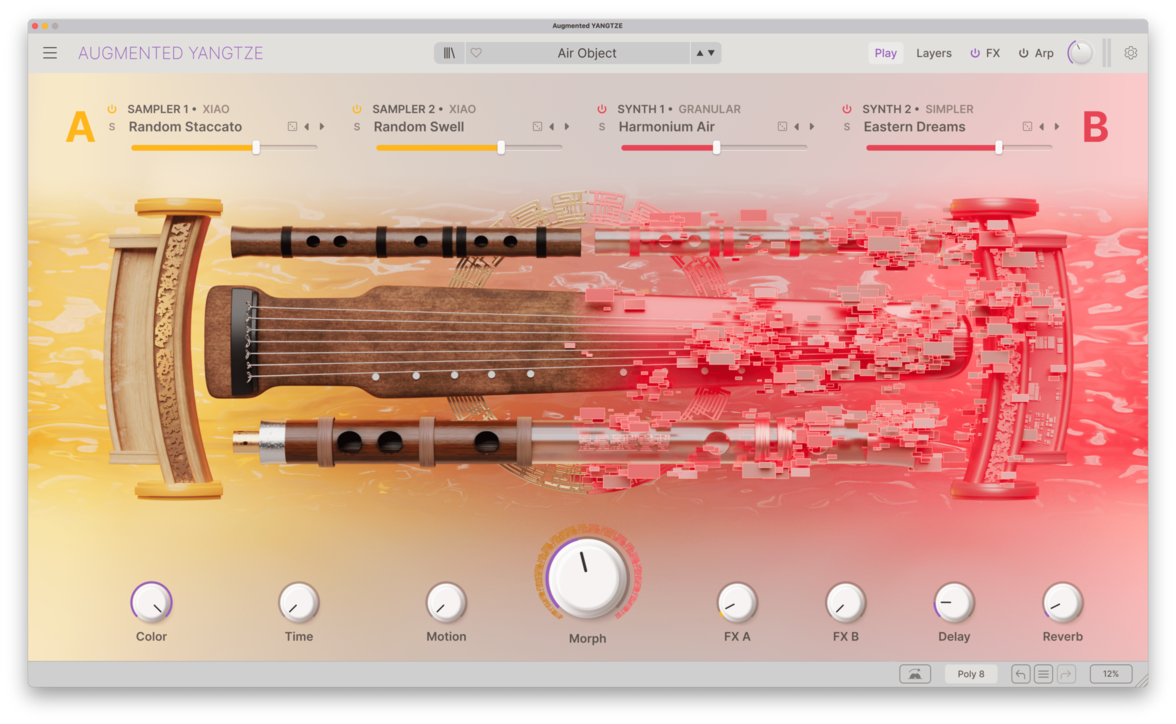The image size is (1176, 724).
Task: Adjust Sampler 2 volume slider
Action: coord(469,148)
